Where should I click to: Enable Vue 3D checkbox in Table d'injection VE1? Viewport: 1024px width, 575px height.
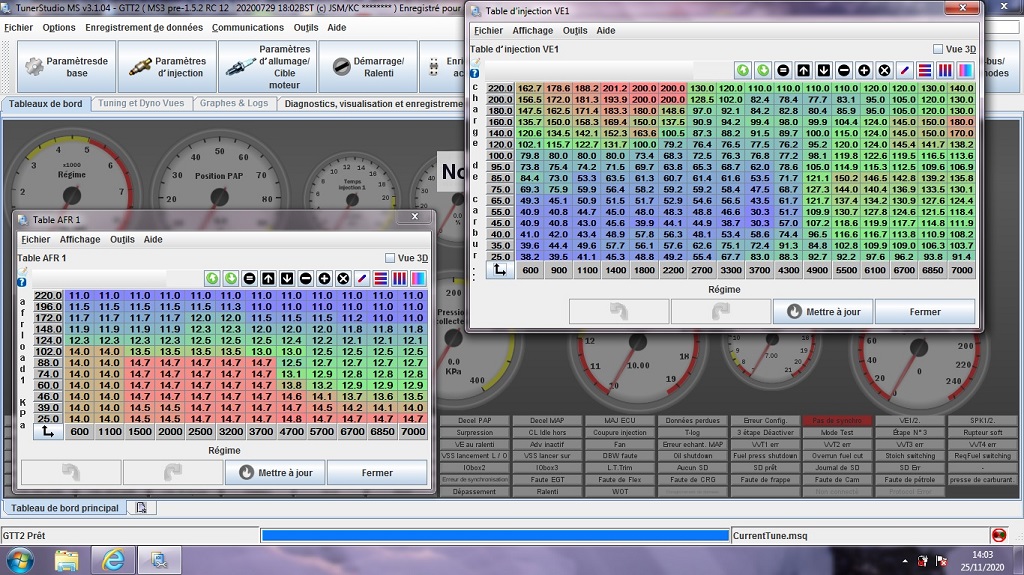pos(937,49)
